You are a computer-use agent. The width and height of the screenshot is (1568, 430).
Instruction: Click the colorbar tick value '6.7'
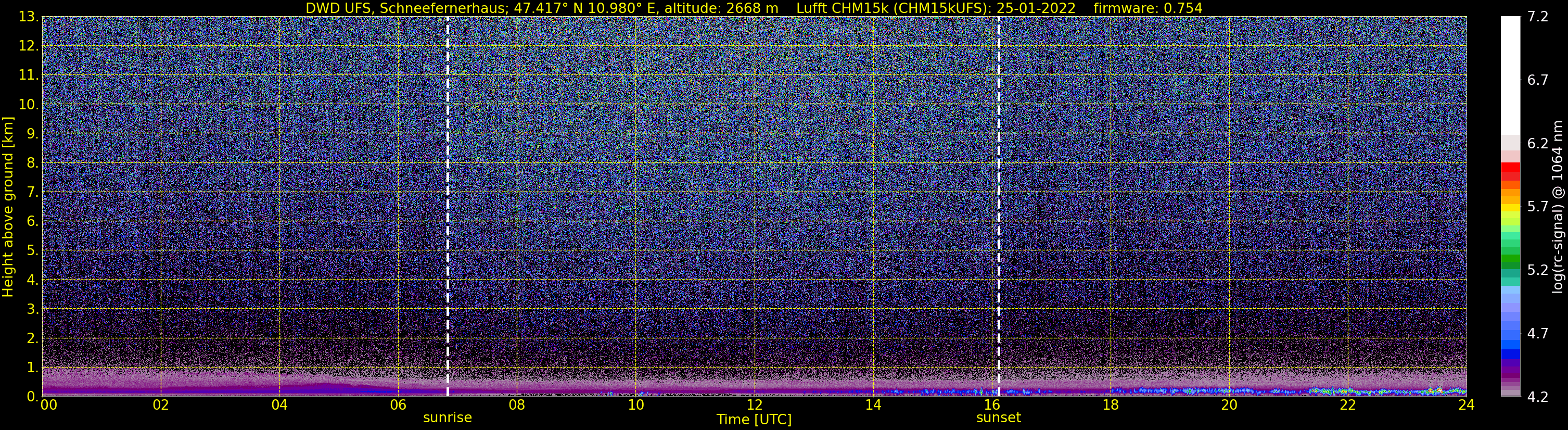tap(1538, 80)
